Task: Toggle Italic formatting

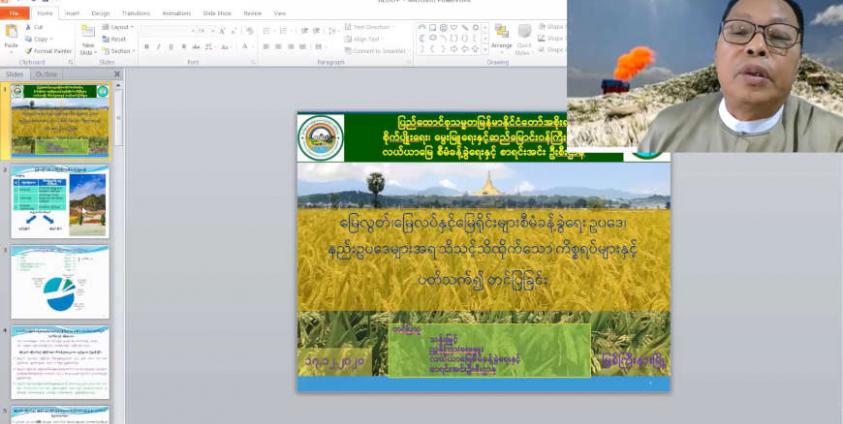Action: [159, 47]
